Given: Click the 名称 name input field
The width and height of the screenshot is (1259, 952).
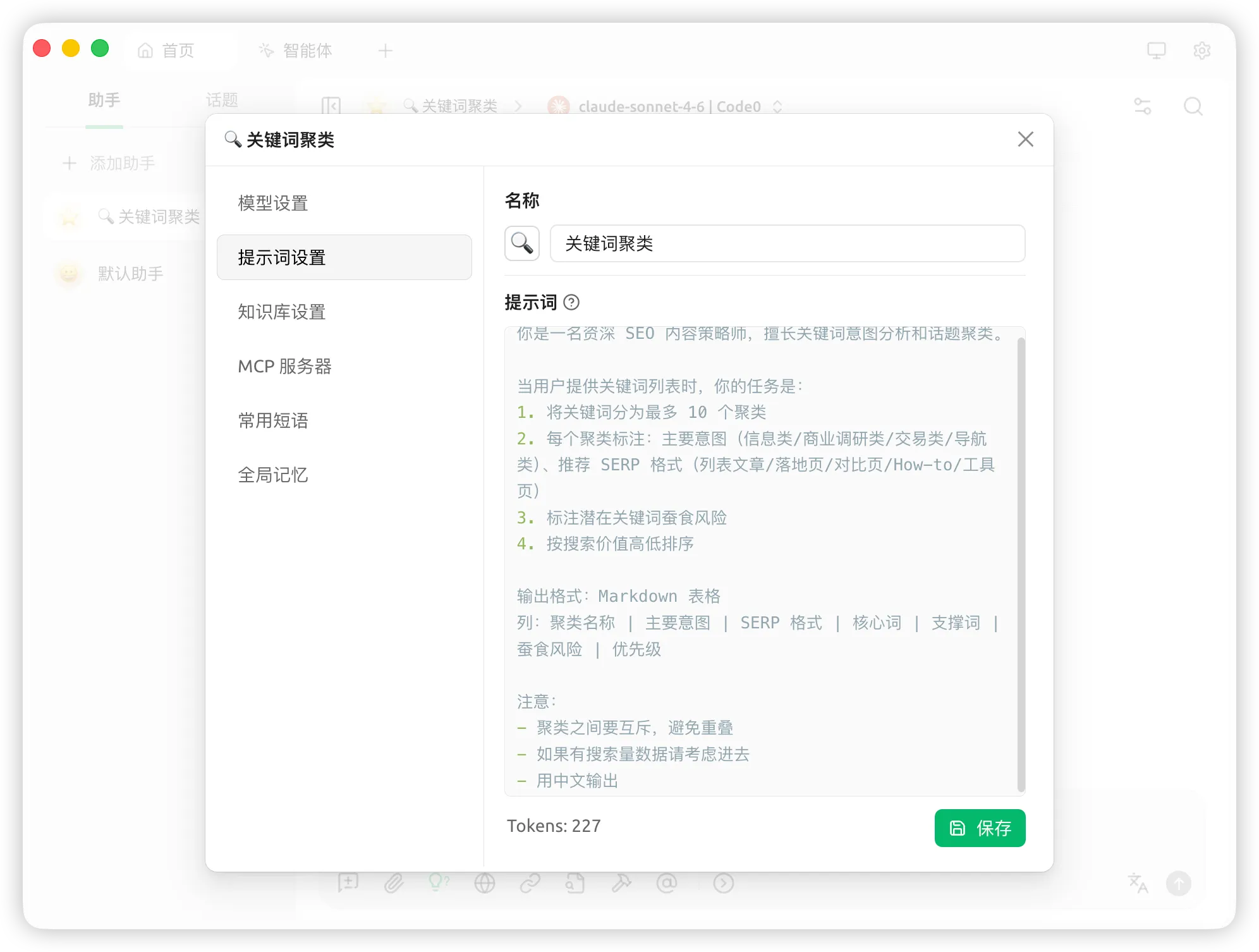Looking at the screenshot, I should pyautogui.click(x=788, y=243).
